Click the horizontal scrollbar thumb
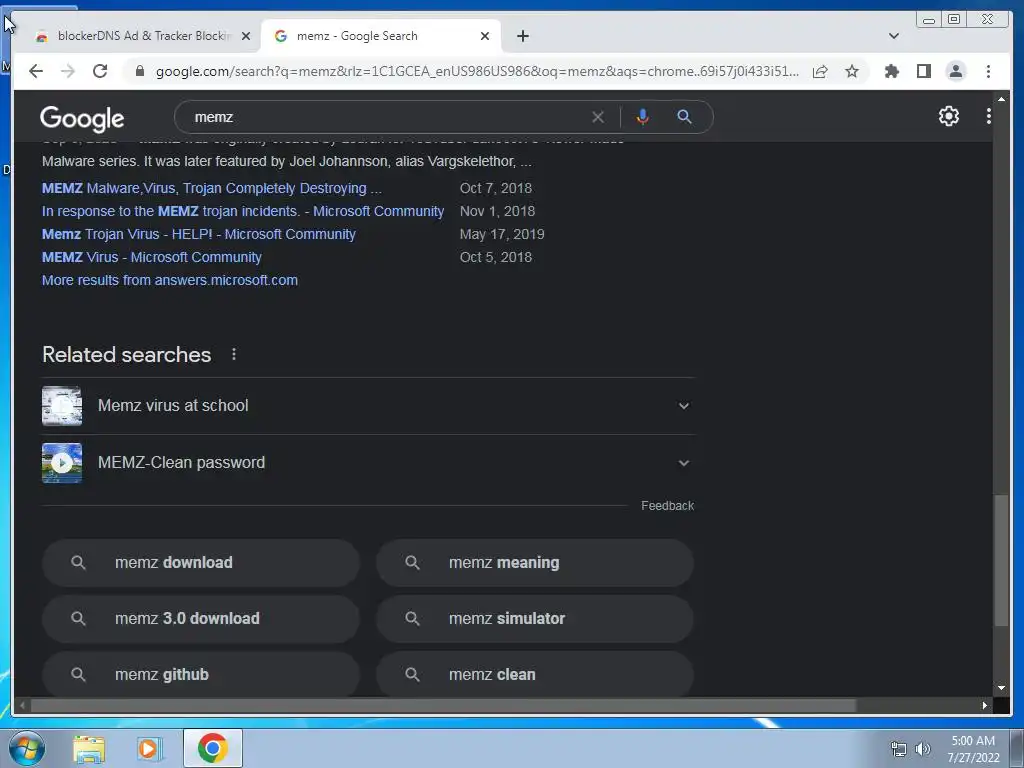Image resolution: width=1024 pixels, height=768 pixels. coord(443,705)
